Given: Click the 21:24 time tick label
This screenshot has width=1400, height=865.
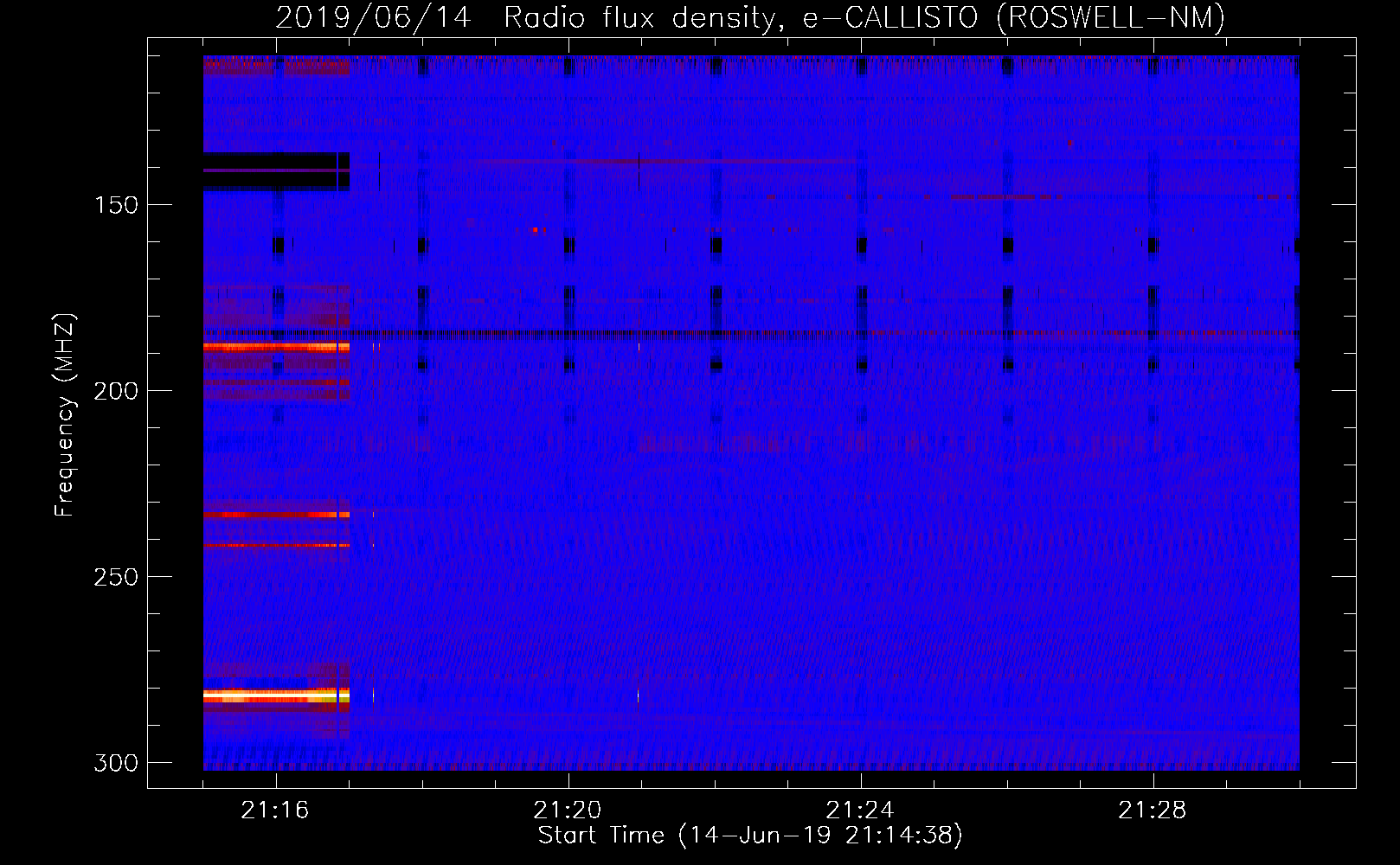Looking at the screenshot, I should (x=860, y=810).
